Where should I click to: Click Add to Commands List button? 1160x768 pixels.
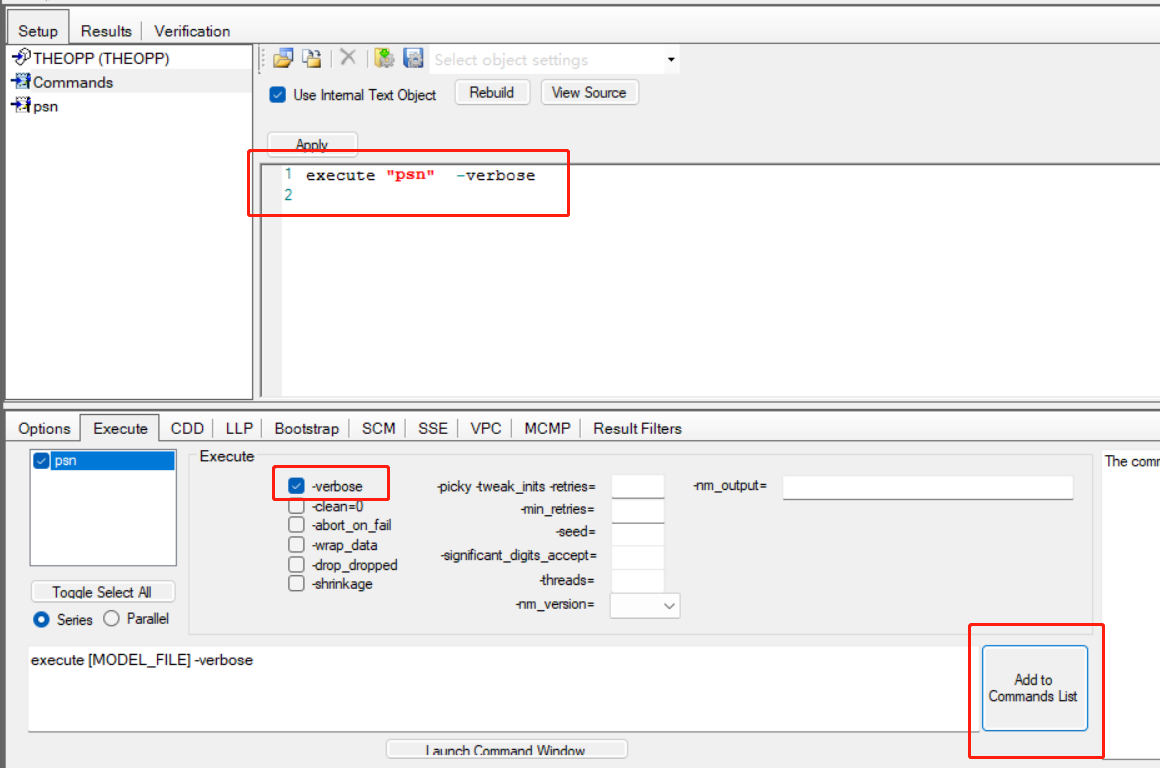pos(1033,688)
